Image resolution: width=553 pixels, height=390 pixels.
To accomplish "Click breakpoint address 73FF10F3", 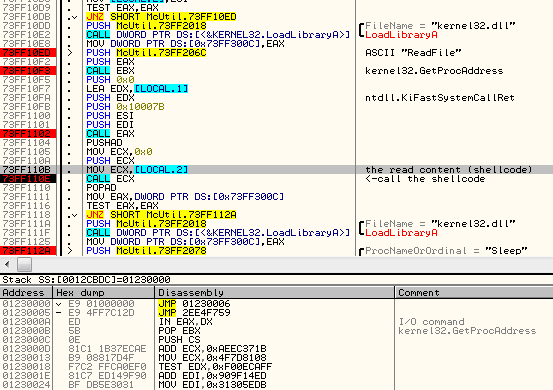I will click(x=28, y=71).
